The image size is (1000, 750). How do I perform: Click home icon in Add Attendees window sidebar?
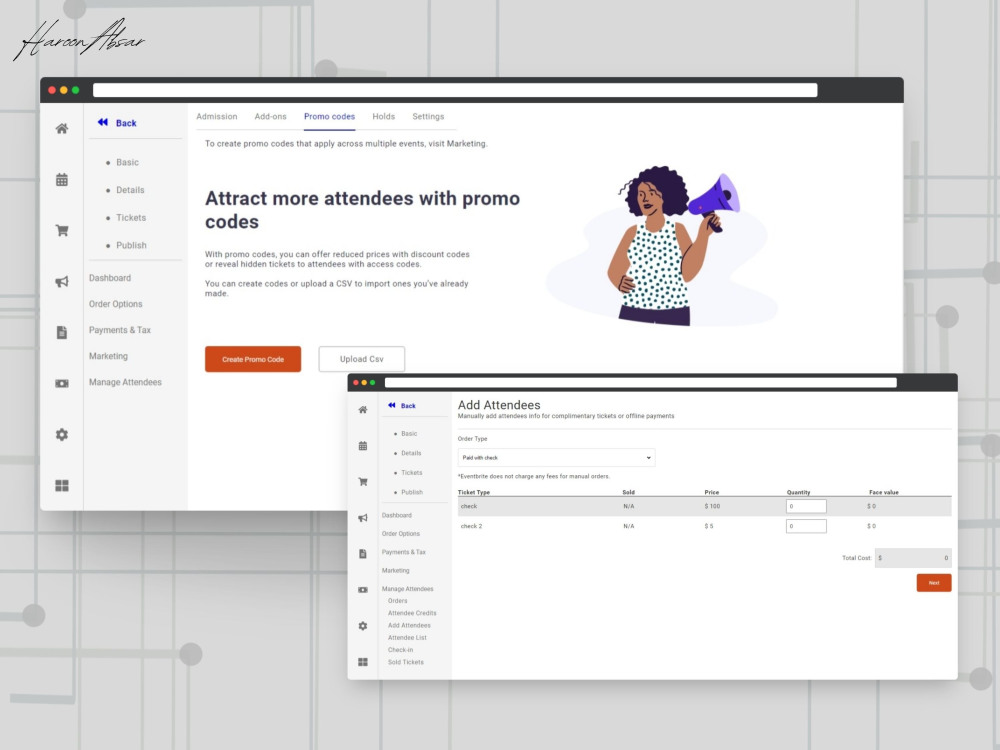click(363, 409)
